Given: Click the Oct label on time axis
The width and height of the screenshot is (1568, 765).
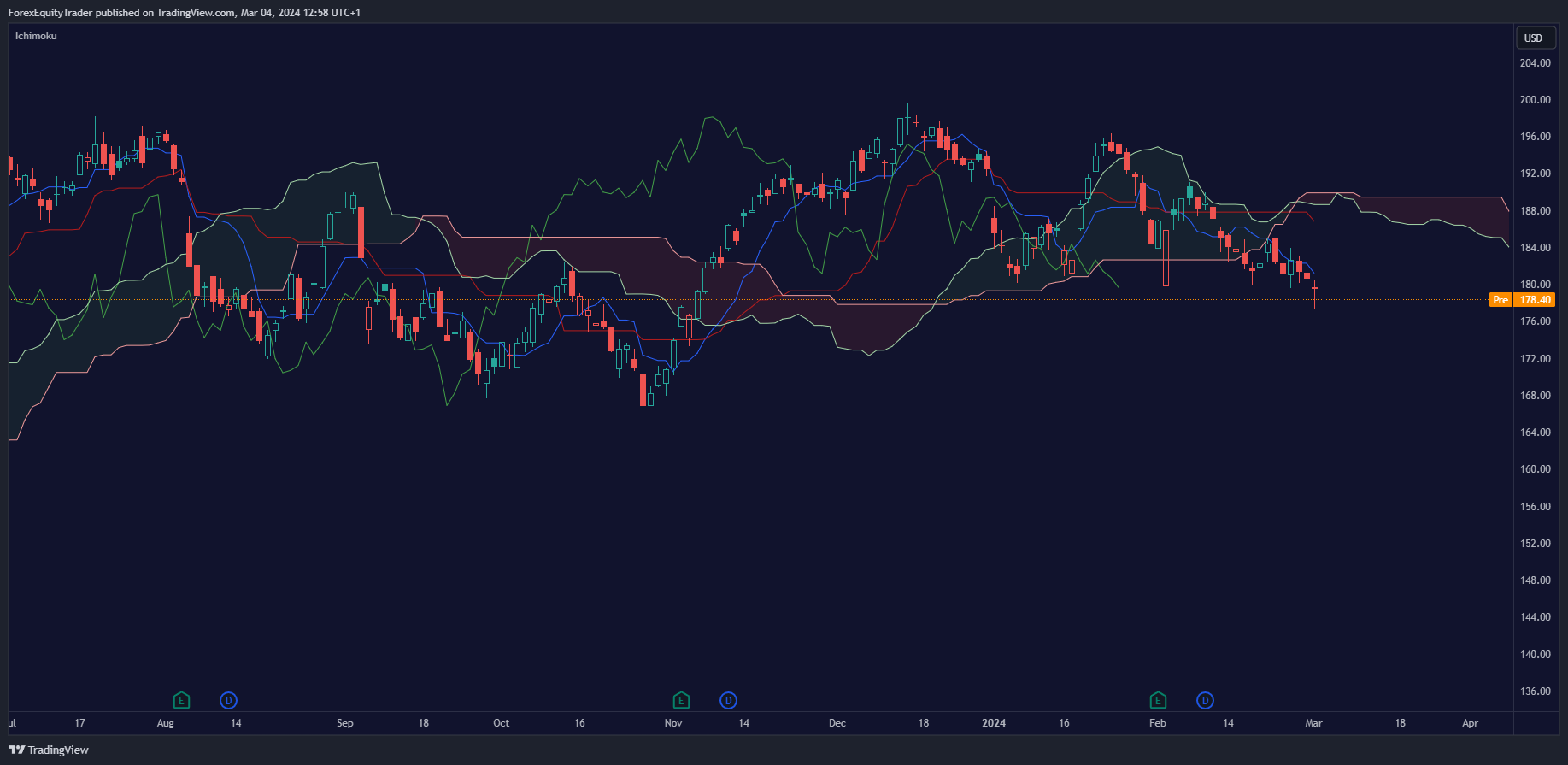Looking at the screenshot, I should click(x=502, y=723).
